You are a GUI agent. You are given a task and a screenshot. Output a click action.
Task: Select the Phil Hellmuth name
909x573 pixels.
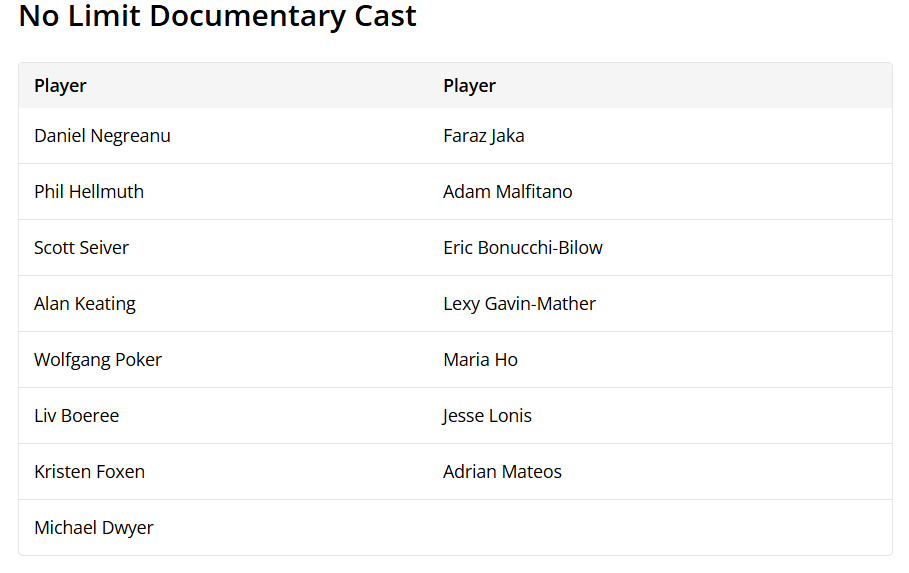(89, 192)
